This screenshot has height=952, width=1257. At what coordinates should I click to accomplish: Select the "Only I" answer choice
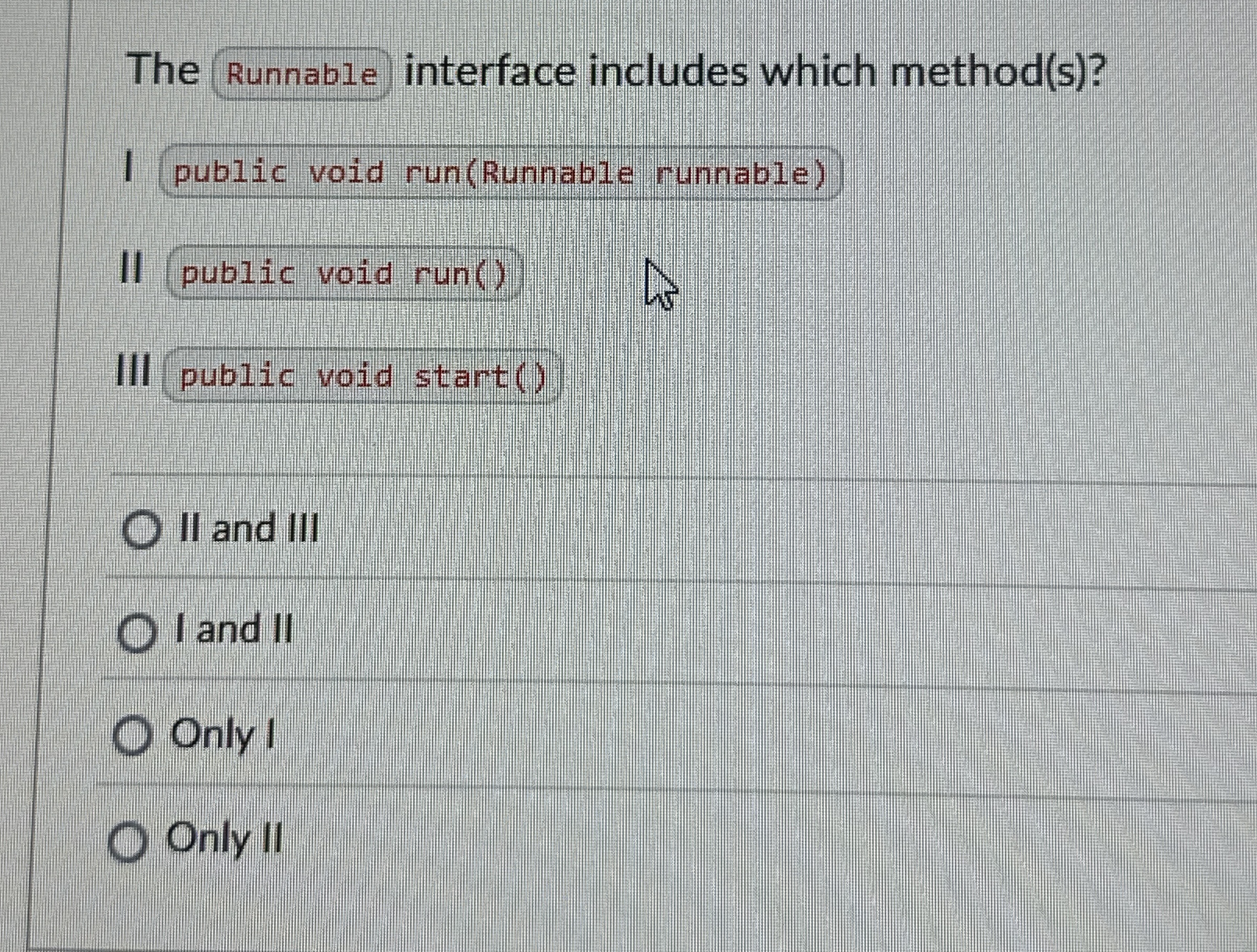[x=132, y=734]
